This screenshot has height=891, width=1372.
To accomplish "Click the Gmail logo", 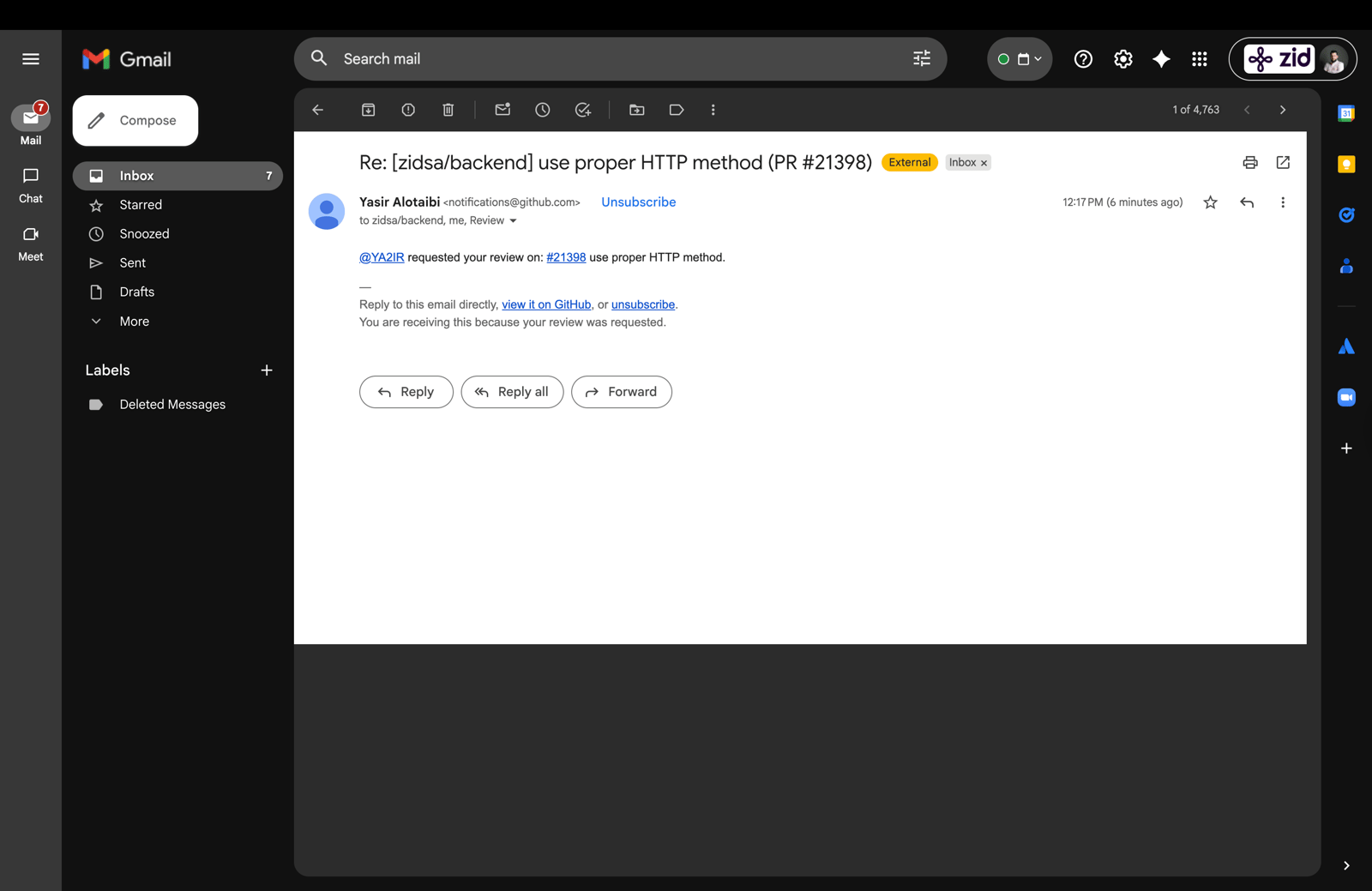I will 127,59.
